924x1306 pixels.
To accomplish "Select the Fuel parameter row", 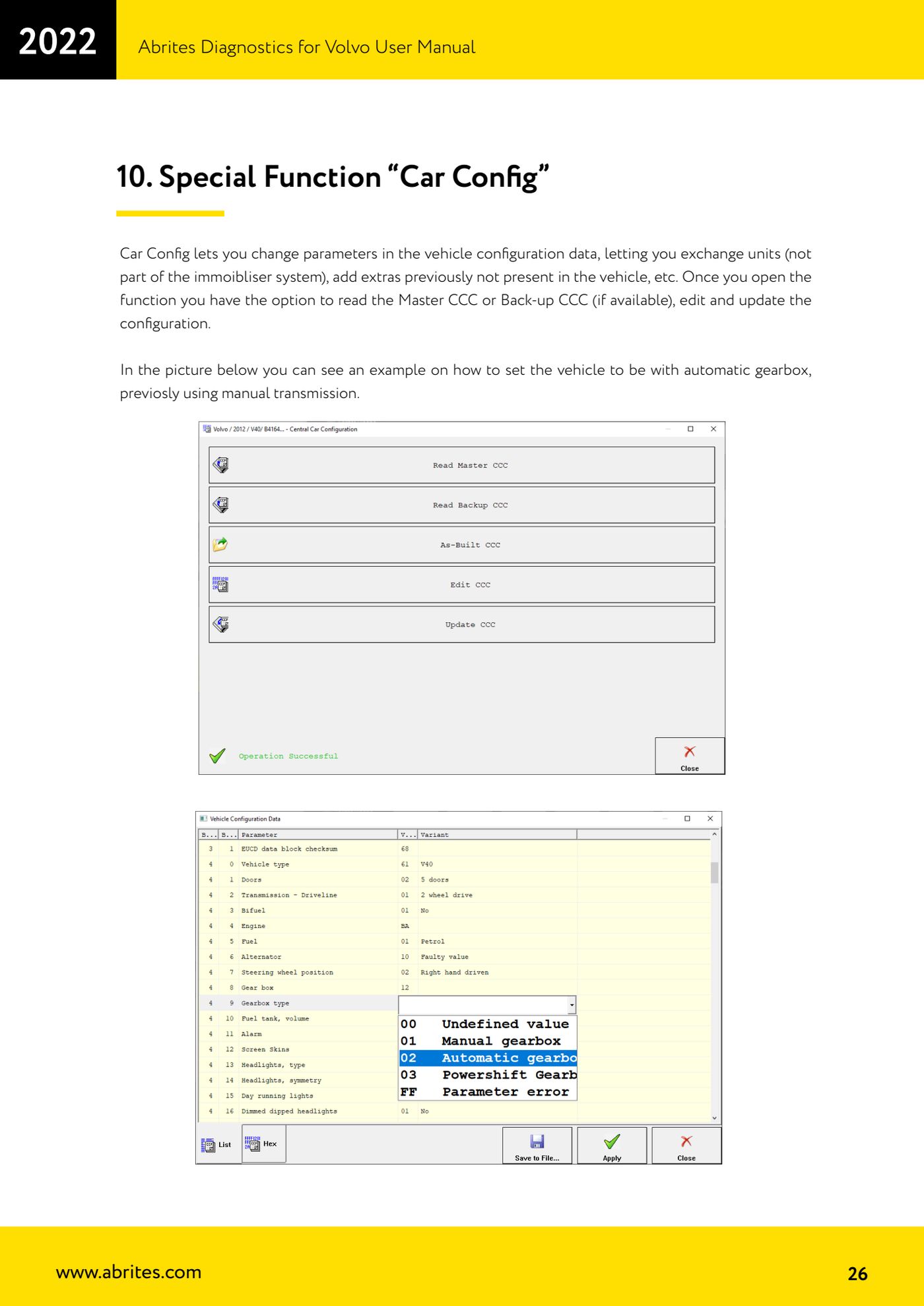I will pyautogui.click(x=454, y=942).
